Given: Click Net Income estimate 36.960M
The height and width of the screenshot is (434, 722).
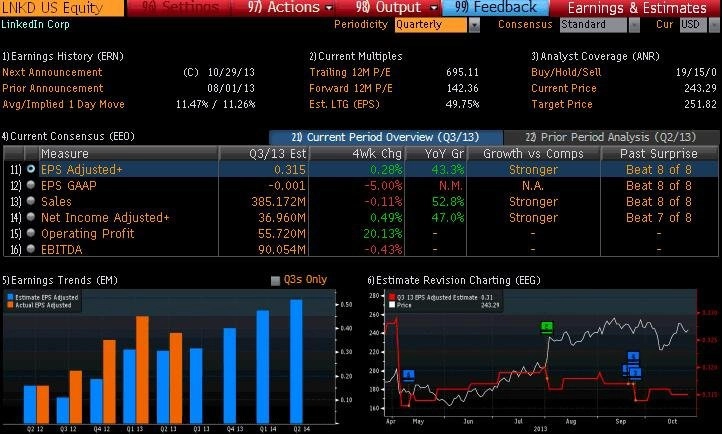Looking at the screenshot, I should 282,218.
